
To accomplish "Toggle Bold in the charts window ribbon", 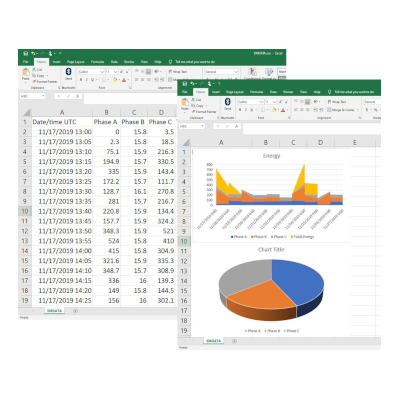I will click(x=240, y=110).
